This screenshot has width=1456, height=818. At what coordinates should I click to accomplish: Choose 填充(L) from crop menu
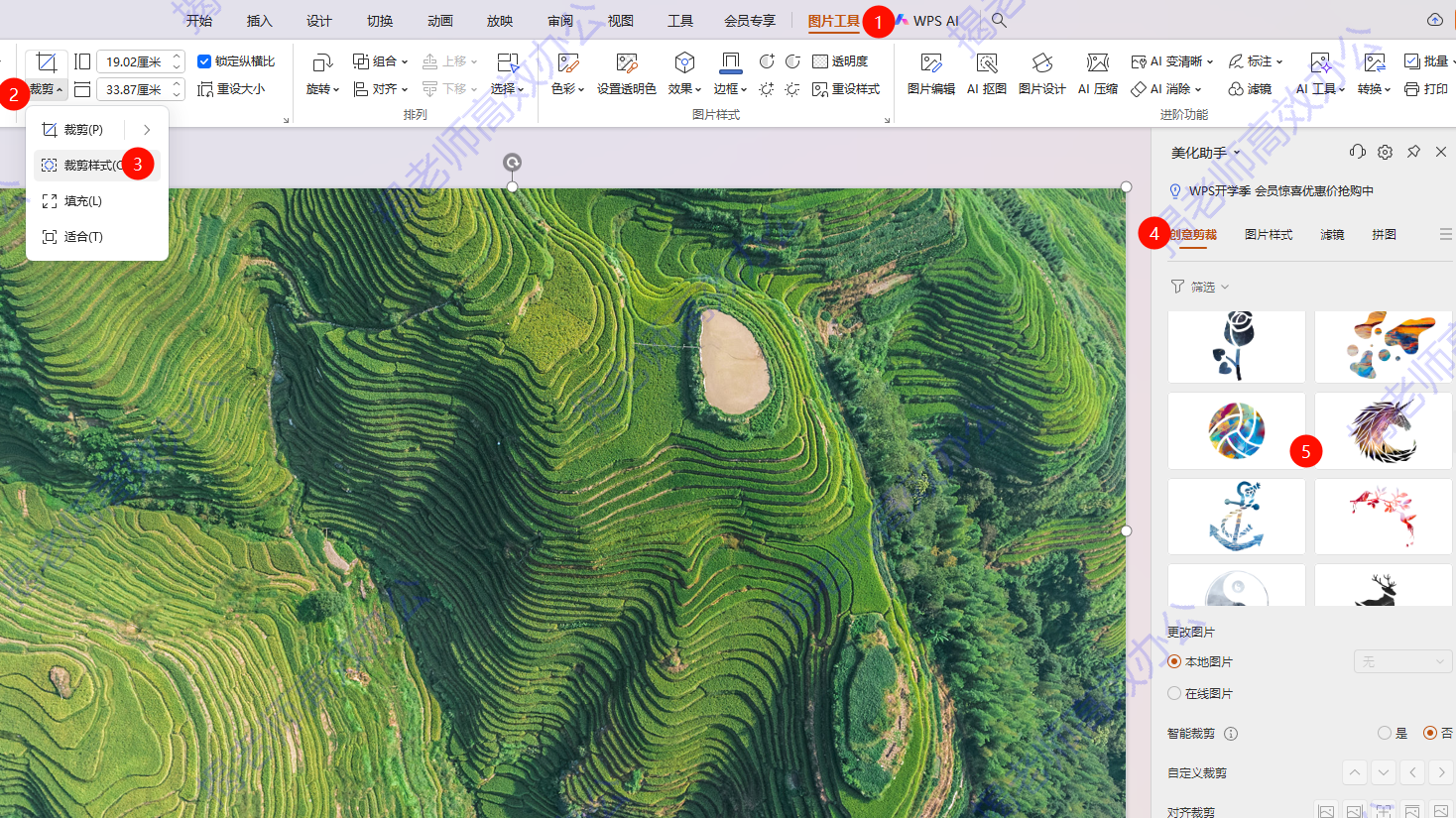(x=82, y=201)
